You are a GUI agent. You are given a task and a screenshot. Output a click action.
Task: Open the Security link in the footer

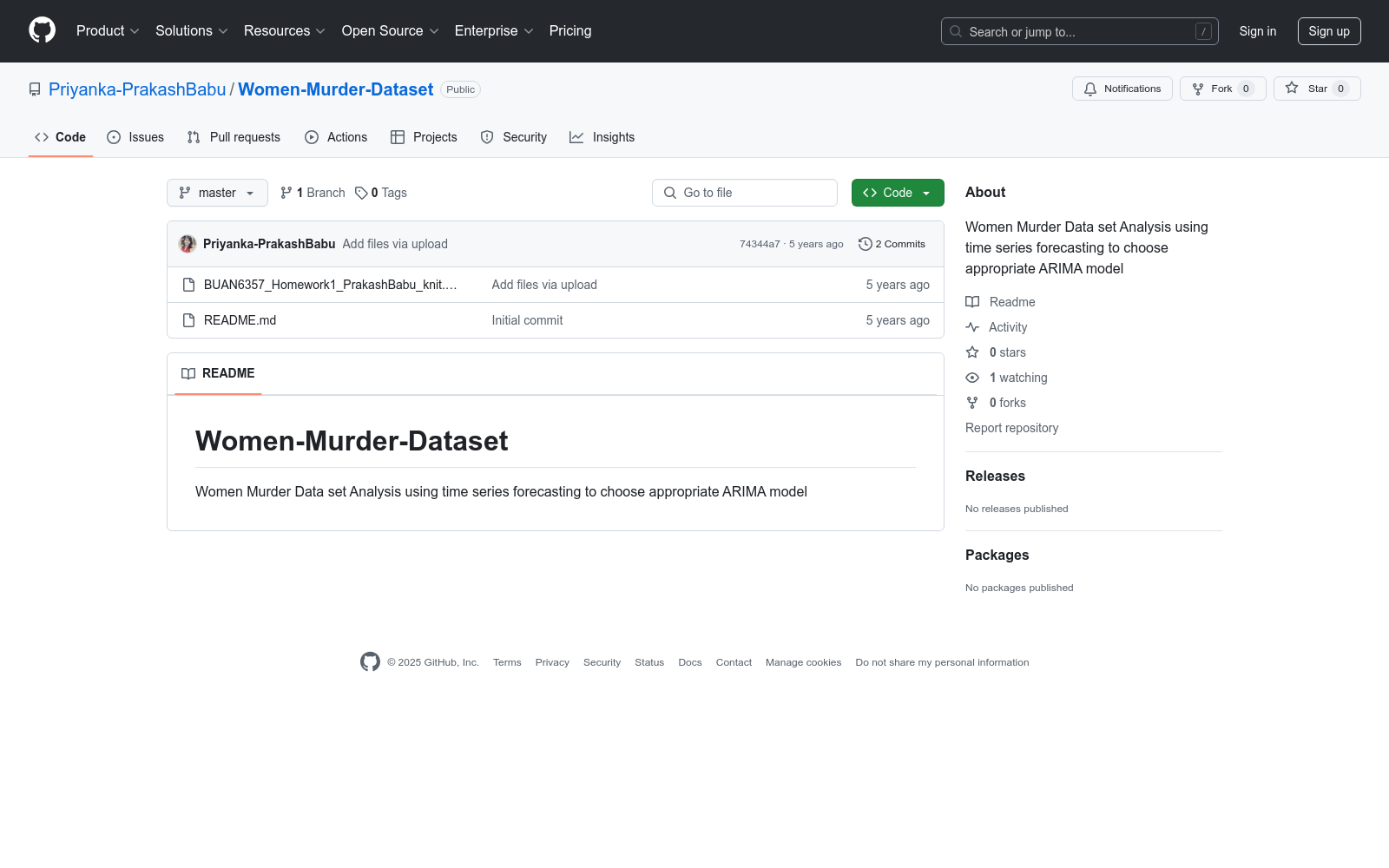[x=602, y=662]
